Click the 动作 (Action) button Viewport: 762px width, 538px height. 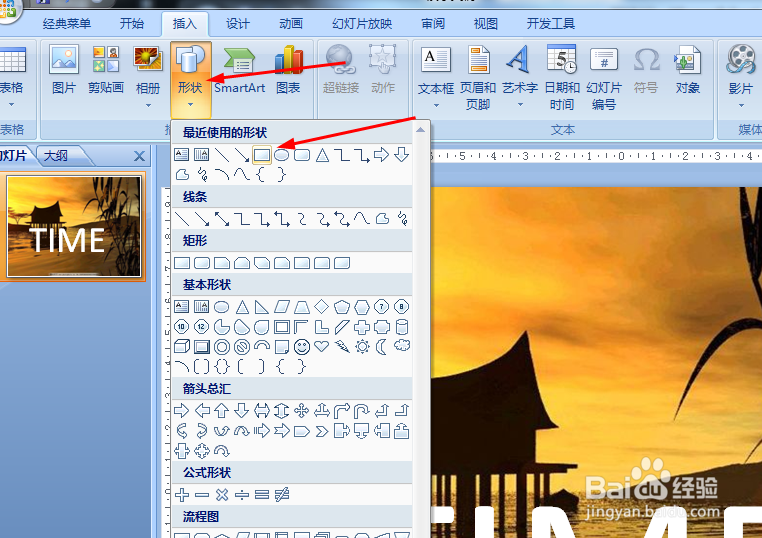[383, 71]
